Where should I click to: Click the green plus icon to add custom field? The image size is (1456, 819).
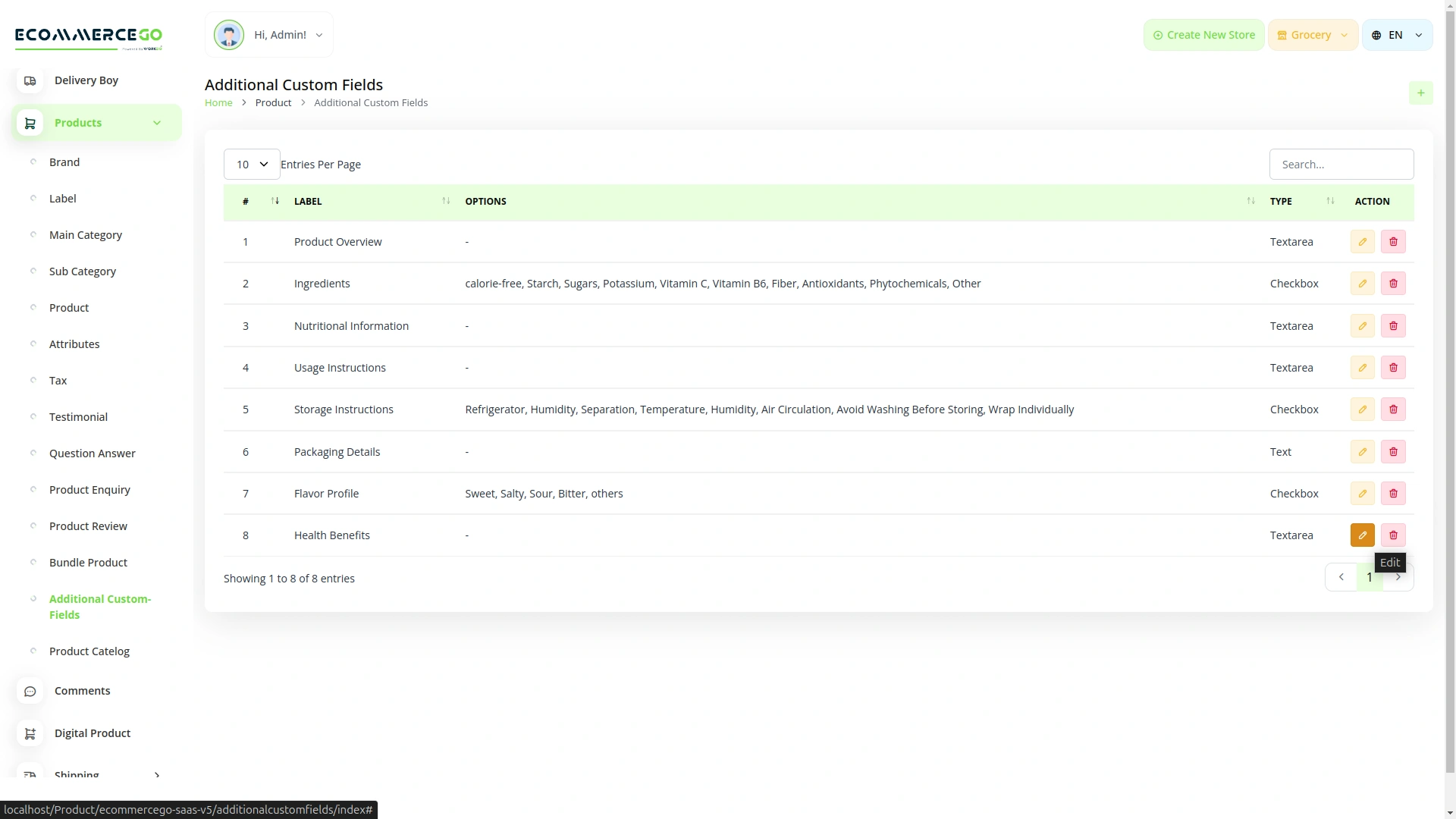point(1421,93)
